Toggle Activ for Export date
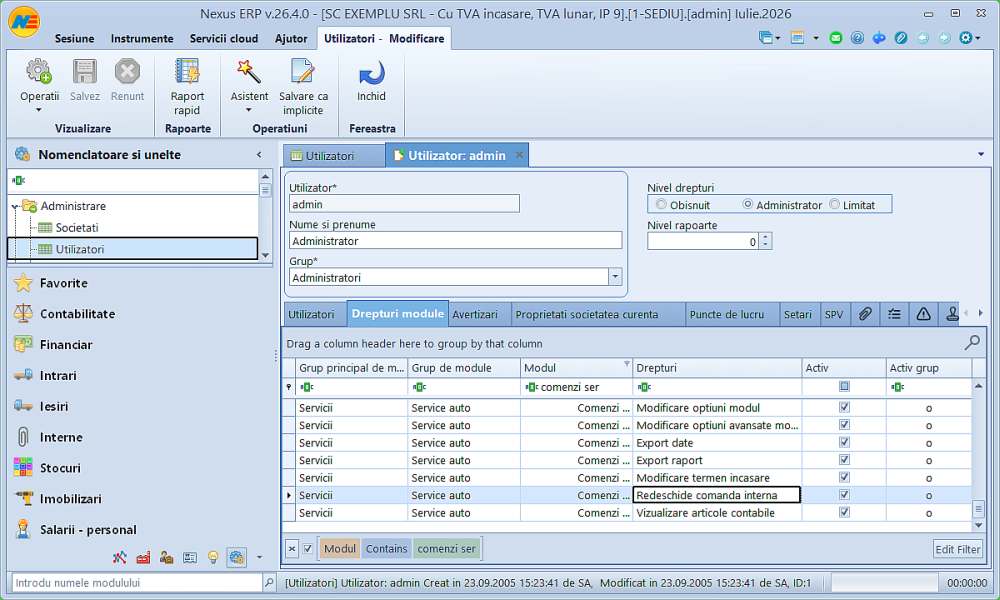The width and height of the screenshot is (1000, 600). [x=844, y=442]
